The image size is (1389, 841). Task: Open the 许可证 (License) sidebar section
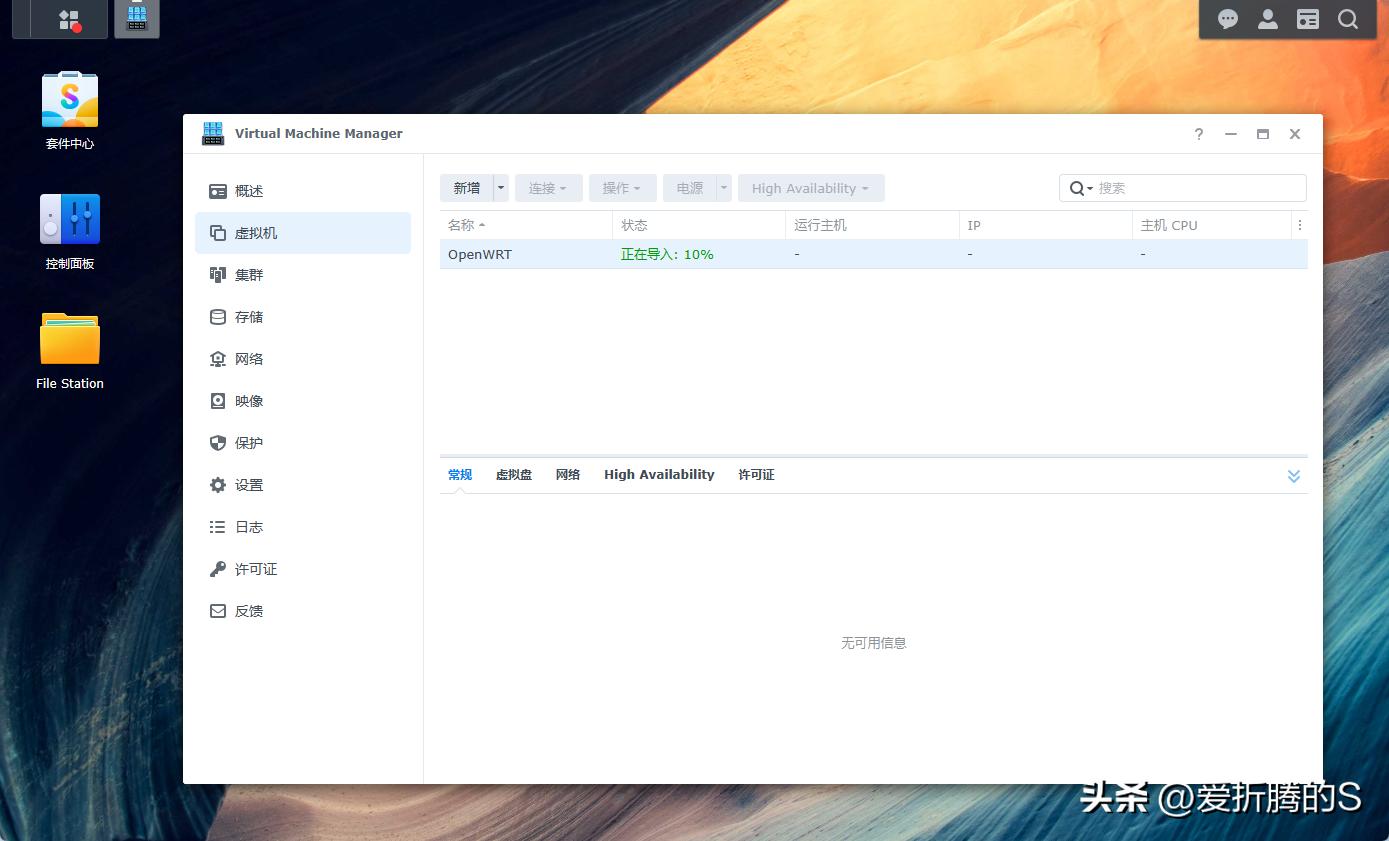256,568
